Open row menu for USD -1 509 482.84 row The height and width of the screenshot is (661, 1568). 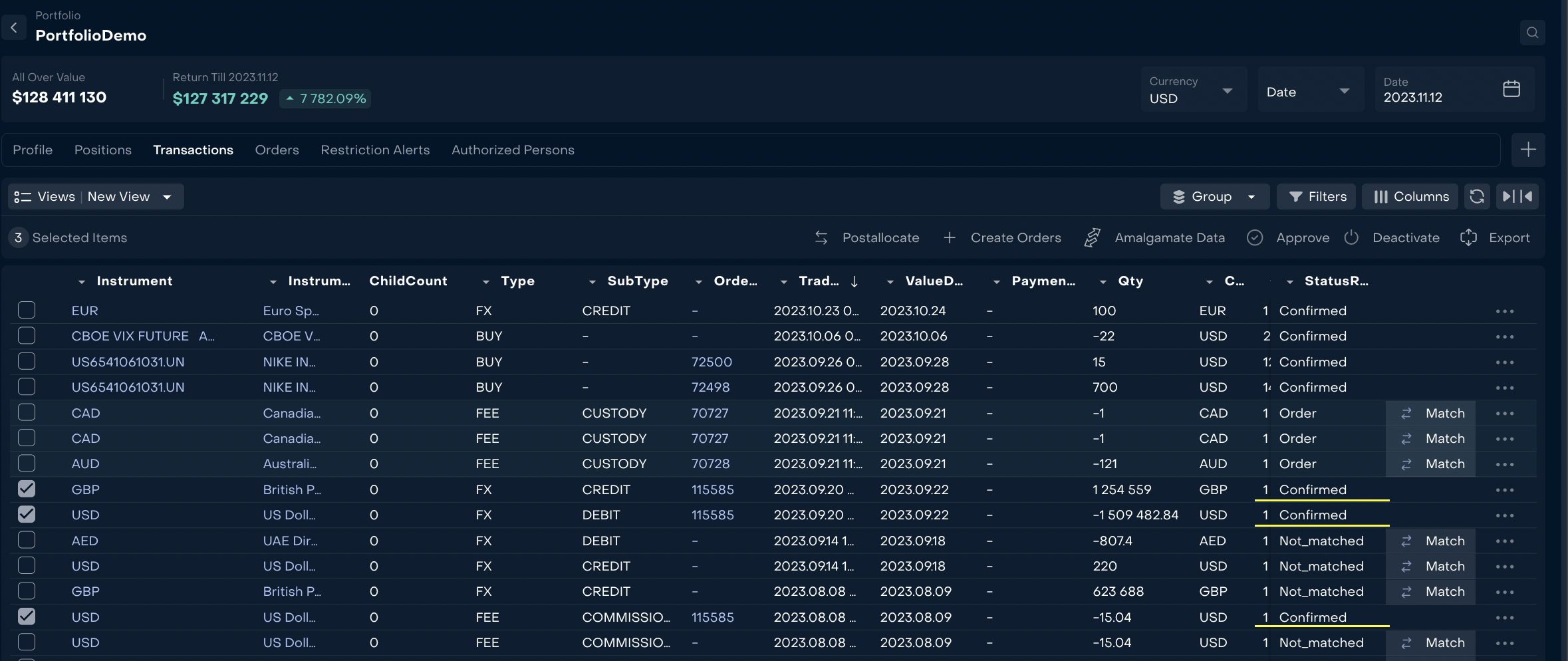1504,515
